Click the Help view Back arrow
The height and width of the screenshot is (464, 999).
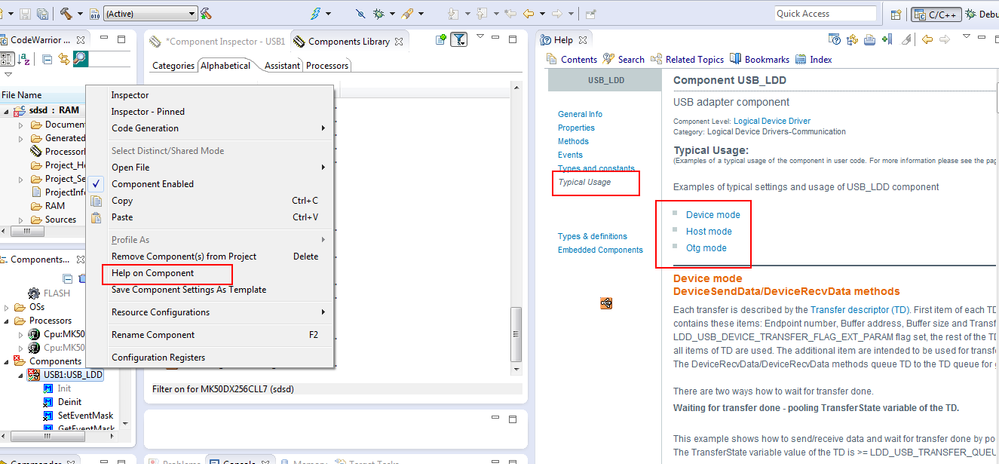pyautogui.click(x=927, y=40)
